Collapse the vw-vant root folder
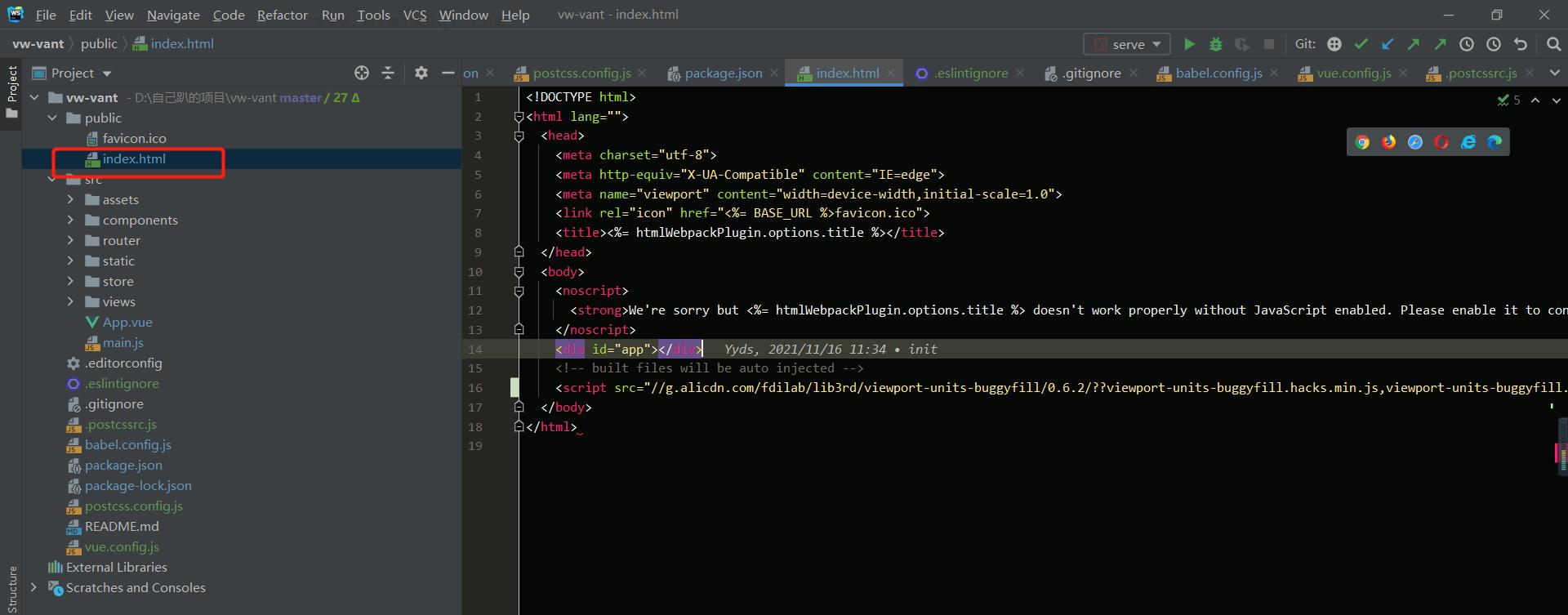 [34, 97]
